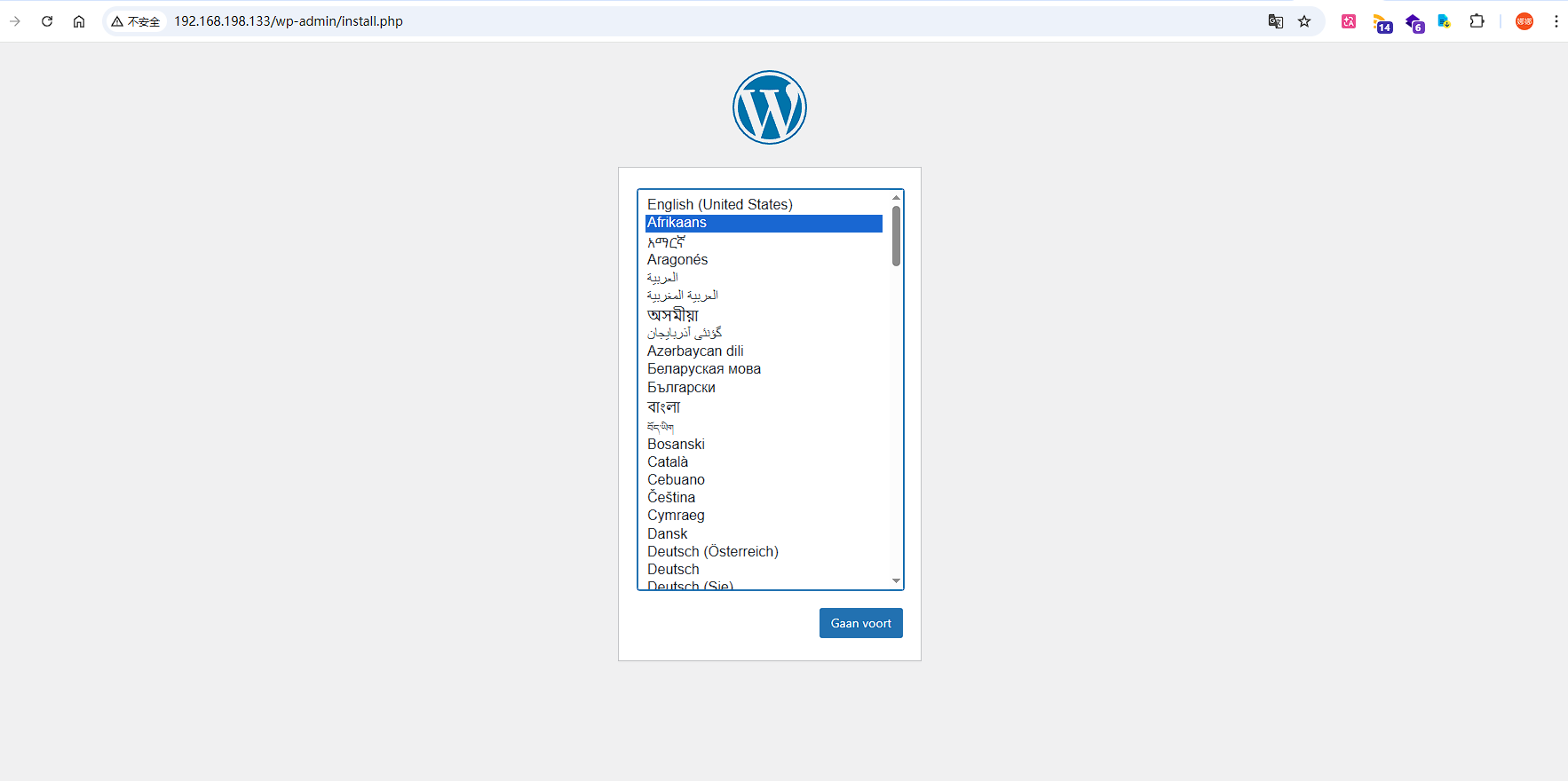The width and height of the screenshot is (1568, 781).
Task: Click the browser home icon
Action: [x=79, y=21]
